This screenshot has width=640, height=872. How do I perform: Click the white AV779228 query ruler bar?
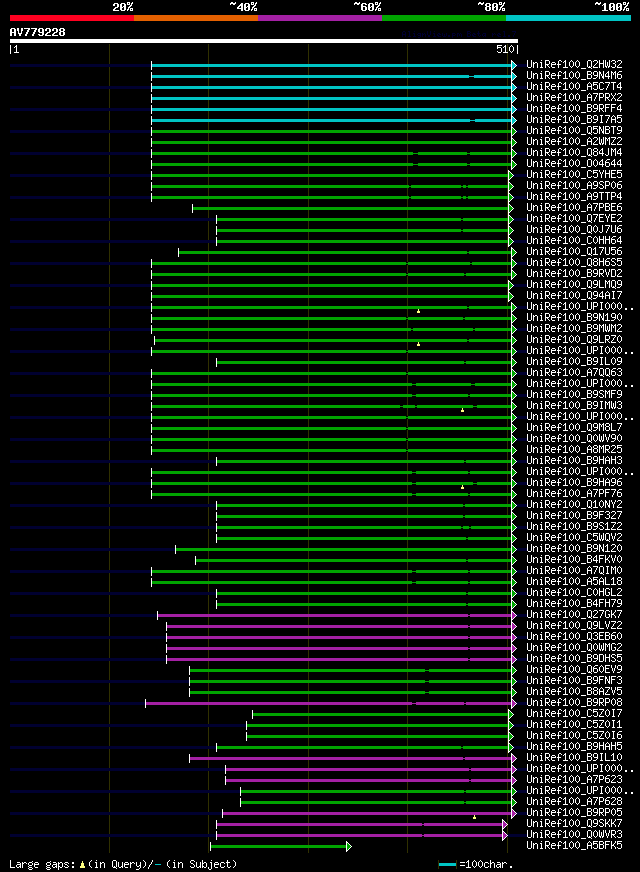click(x=264, y=41)
